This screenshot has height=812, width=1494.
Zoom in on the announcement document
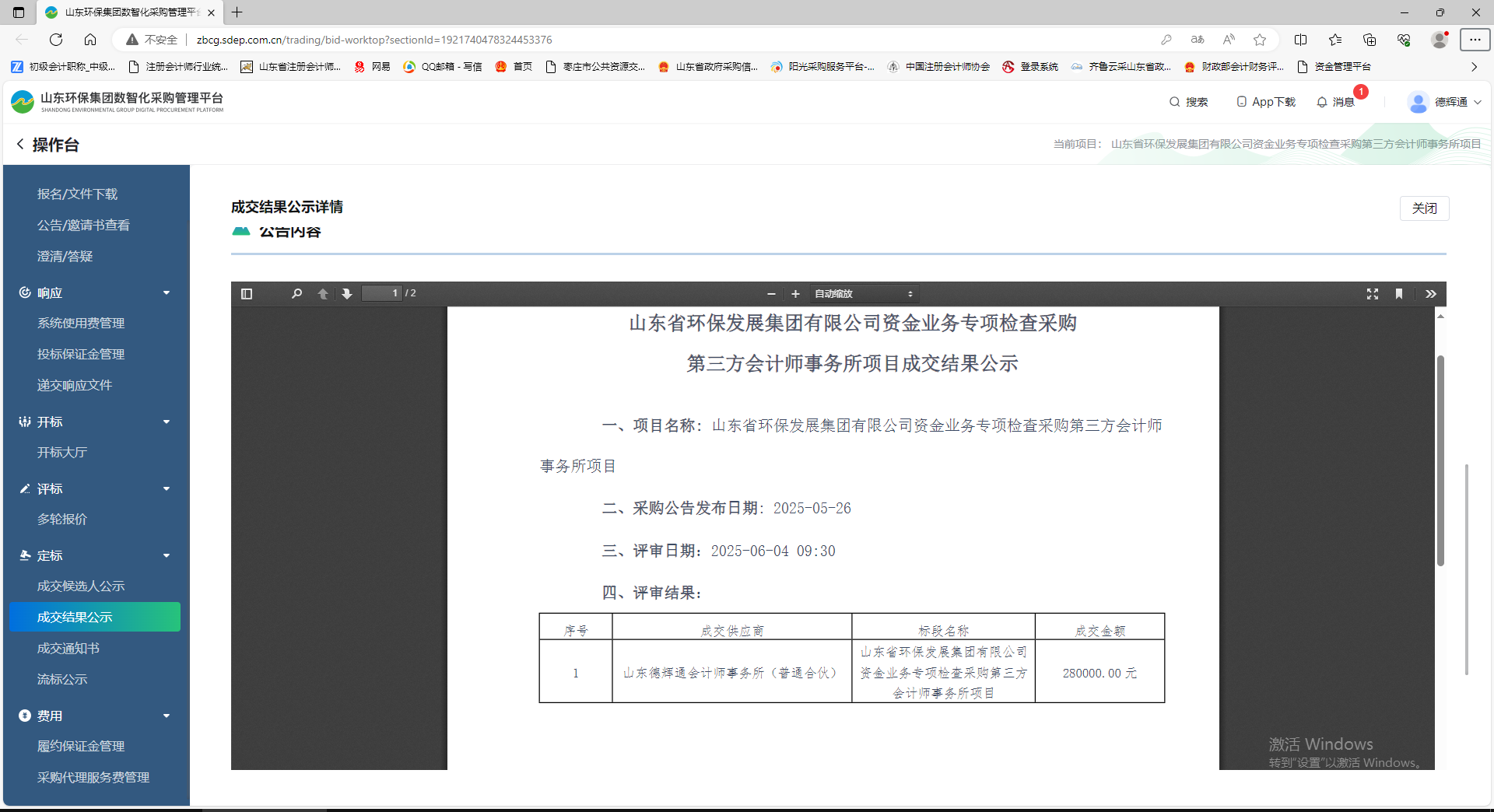(795, 294)
